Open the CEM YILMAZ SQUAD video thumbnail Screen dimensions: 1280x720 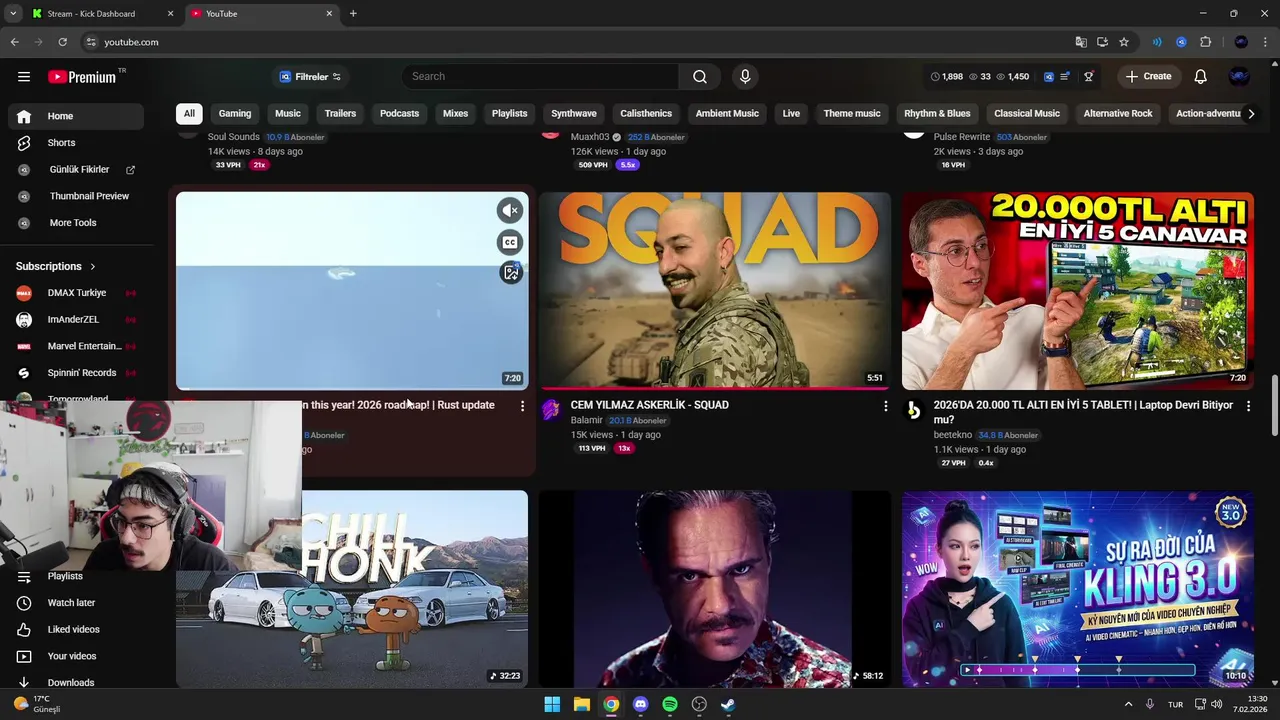tap(715, 290)
